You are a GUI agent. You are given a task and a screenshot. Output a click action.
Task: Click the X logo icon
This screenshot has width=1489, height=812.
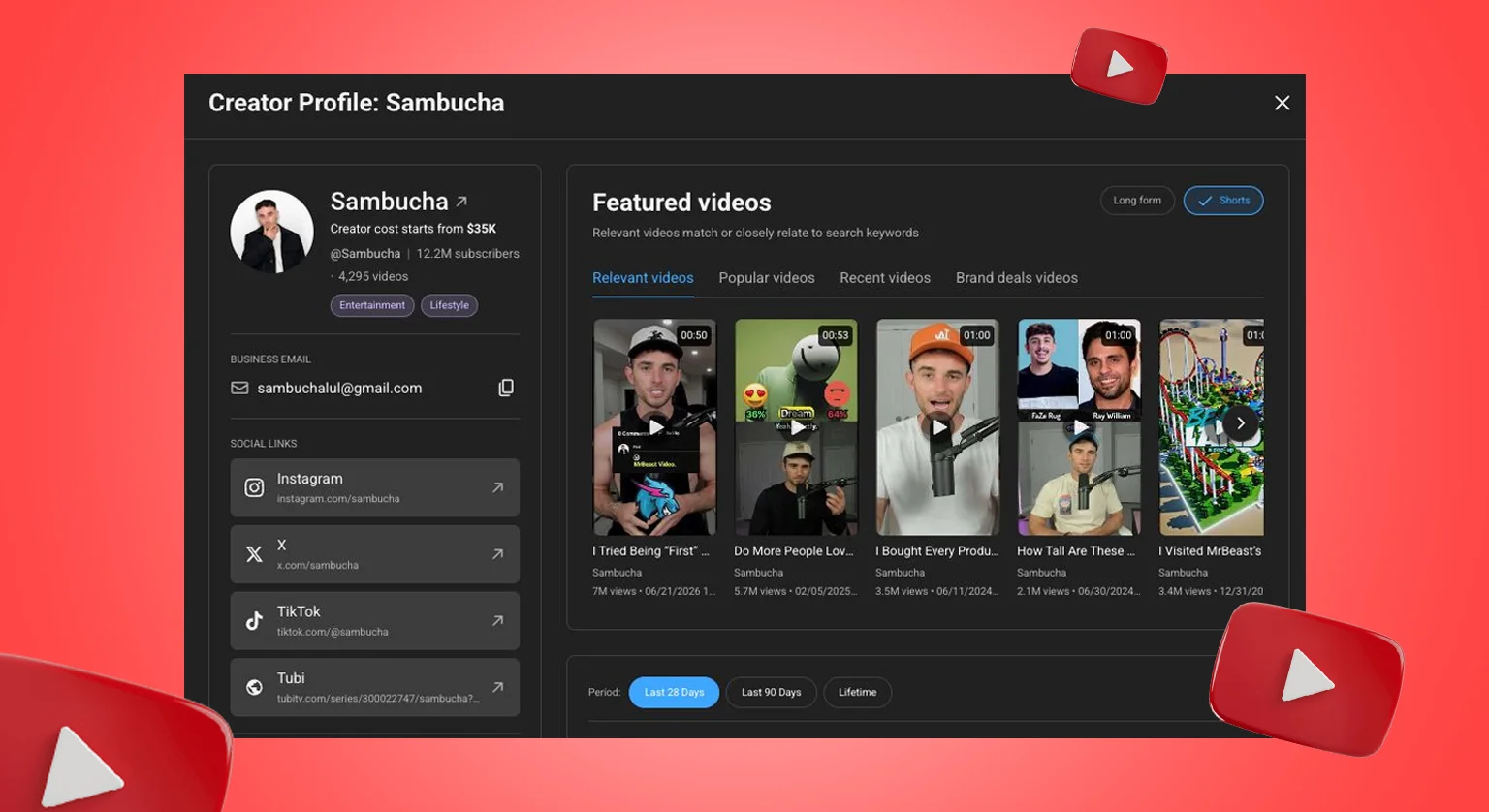[254, 554]
